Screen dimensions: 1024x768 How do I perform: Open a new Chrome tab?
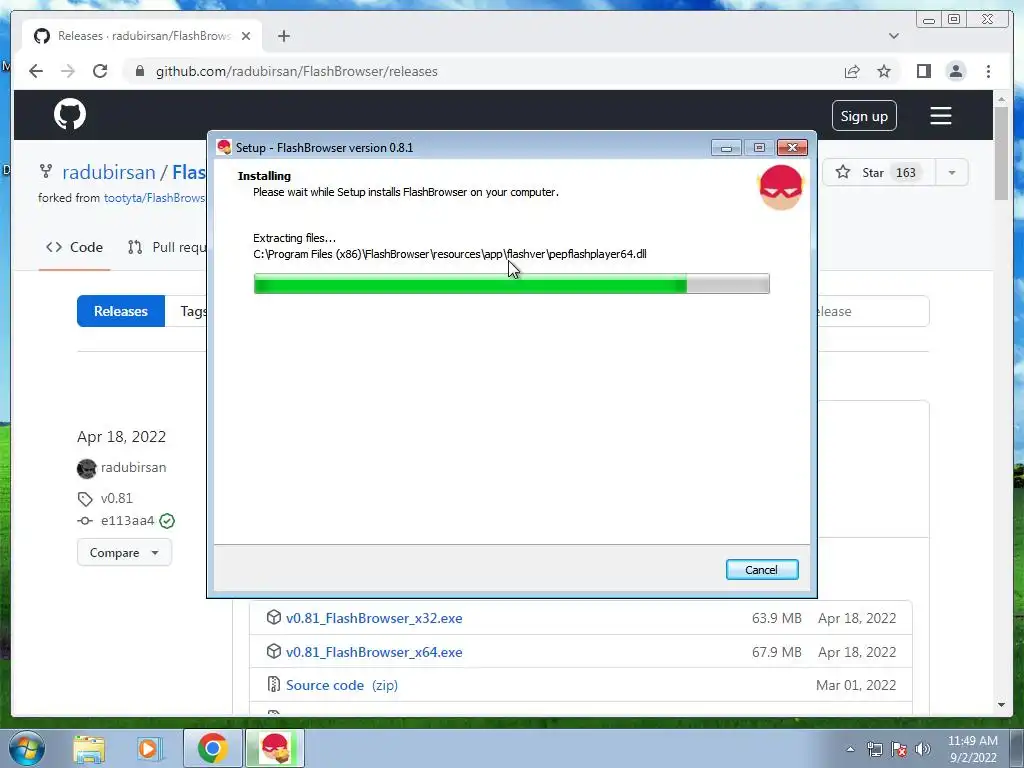pyautogui.click(x=283, y=36)
